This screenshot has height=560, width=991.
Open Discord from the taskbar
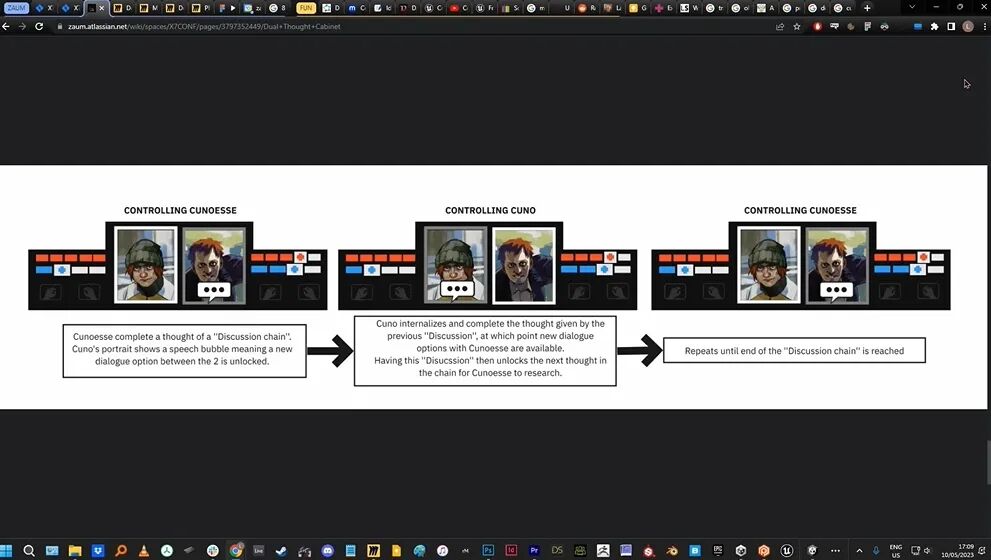[327, 551]
